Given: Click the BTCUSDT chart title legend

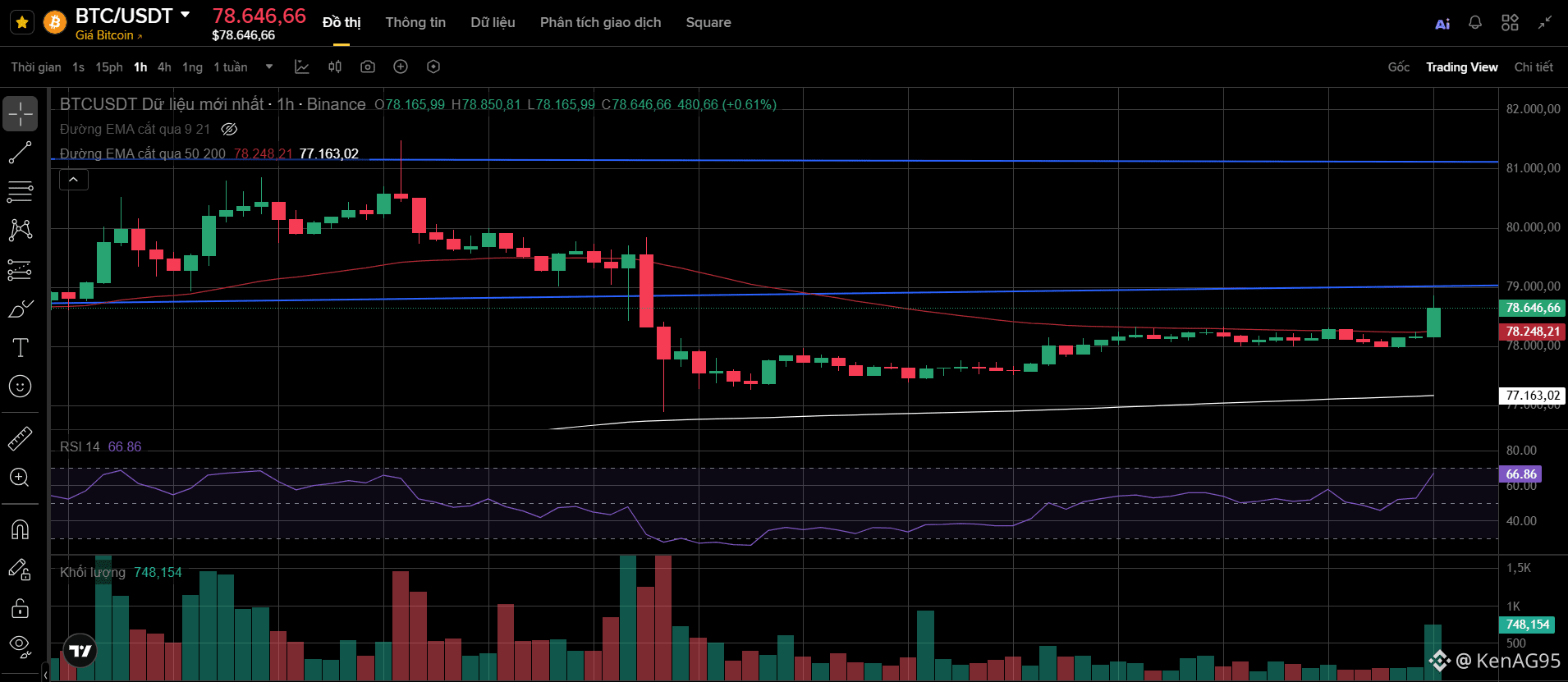Looking at the screenshot, I should point(213,104).
